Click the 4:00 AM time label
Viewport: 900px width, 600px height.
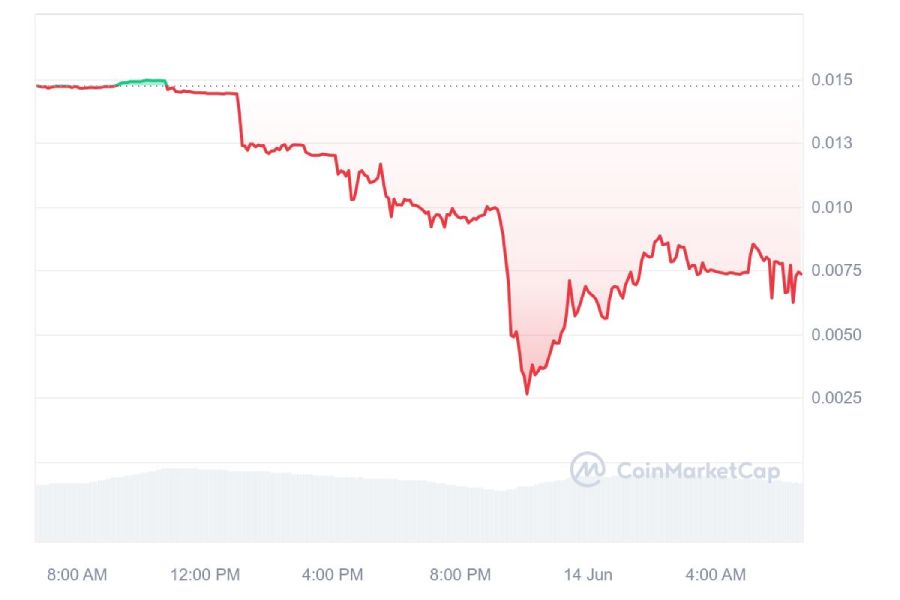(715, 575)
